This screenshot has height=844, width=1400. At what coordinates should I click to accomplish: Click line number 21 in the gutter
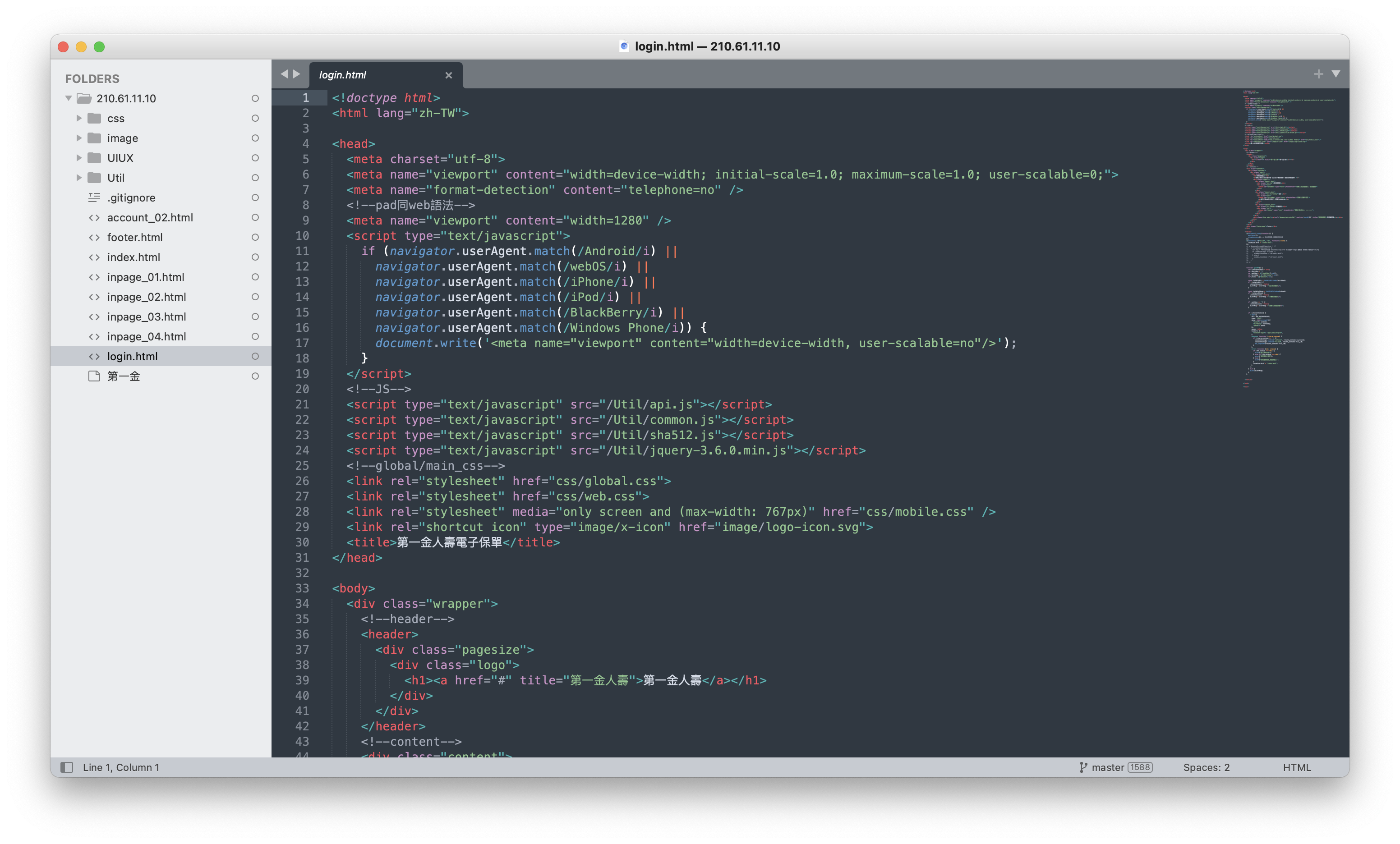click(302, 404)
